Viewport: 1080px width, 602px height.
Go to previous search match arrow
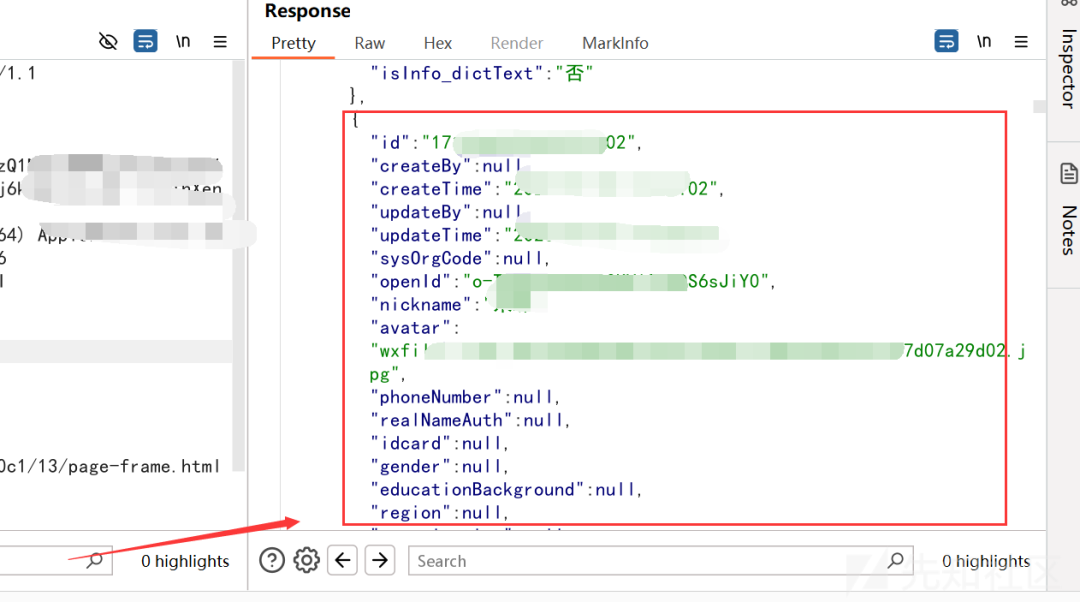point(342,560)
